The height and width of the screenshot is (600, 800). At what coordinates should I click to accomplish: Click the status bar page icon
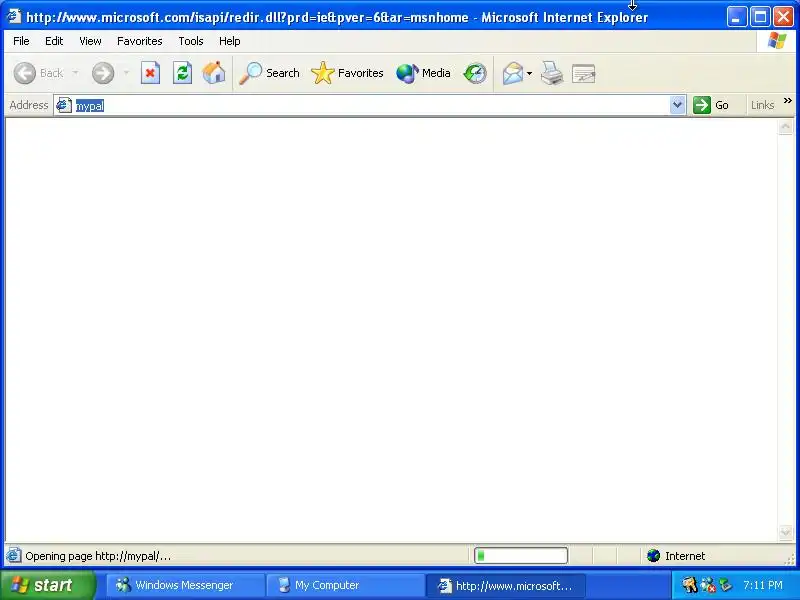point(14,556)
